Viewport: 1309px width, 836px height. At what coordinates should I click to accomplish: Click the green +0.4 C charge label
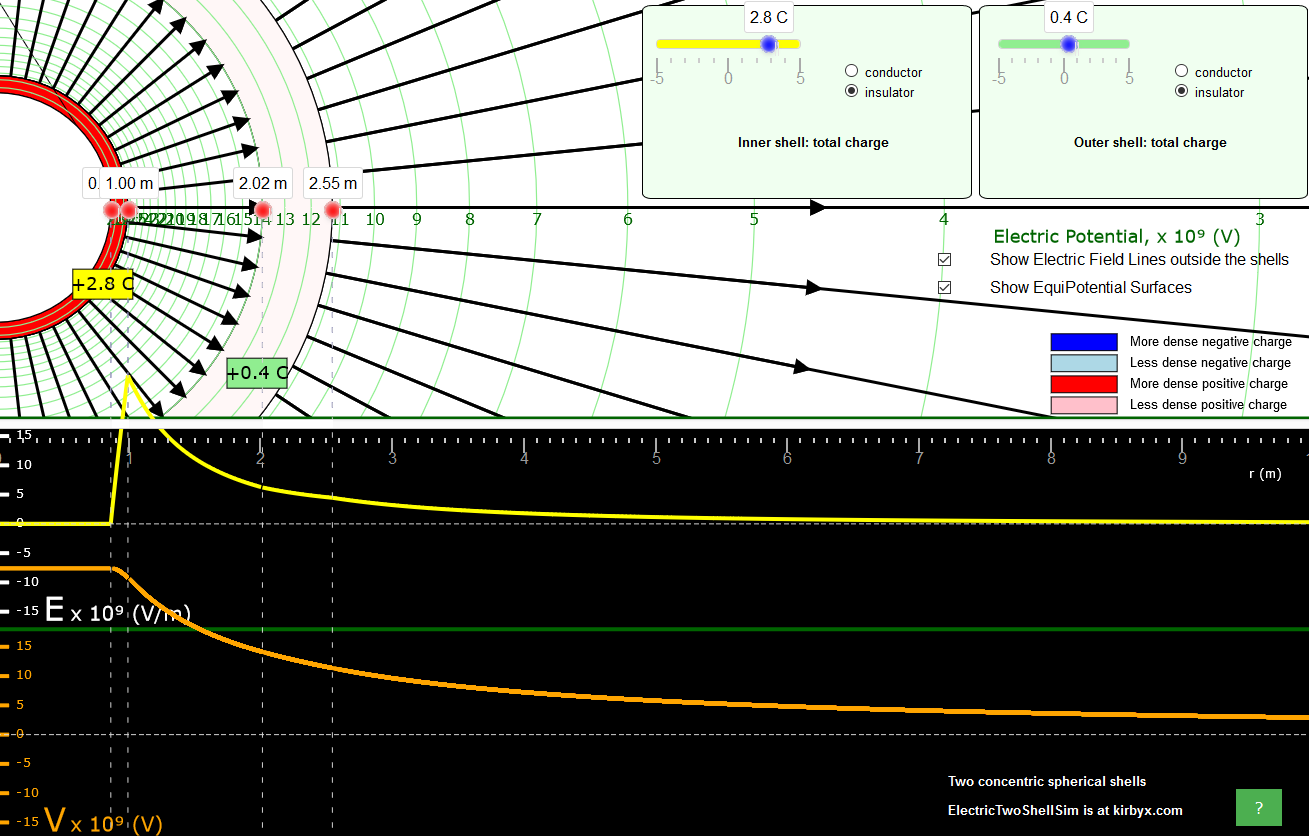click(x=257, y=374)
